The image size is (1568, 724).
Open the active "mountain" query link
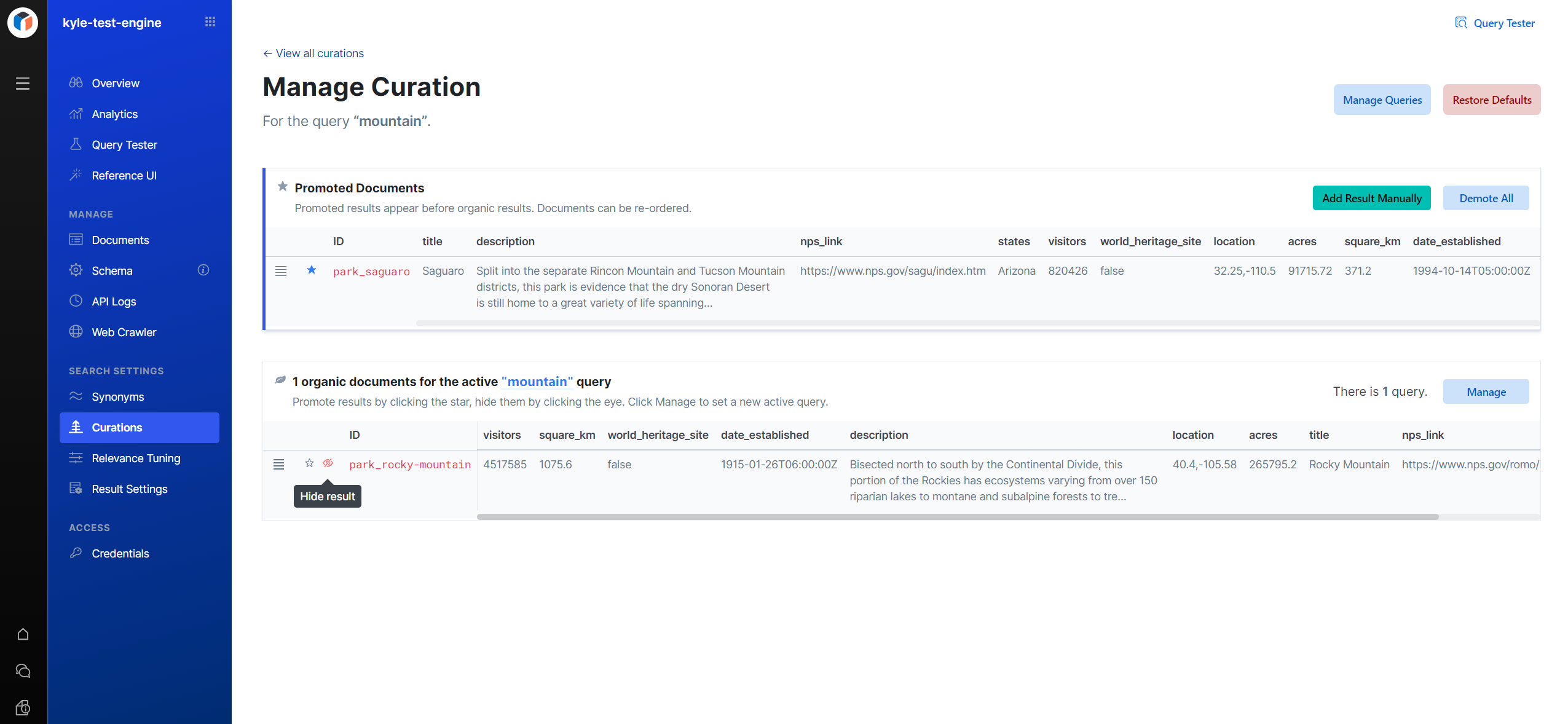[x=537, y=382]
